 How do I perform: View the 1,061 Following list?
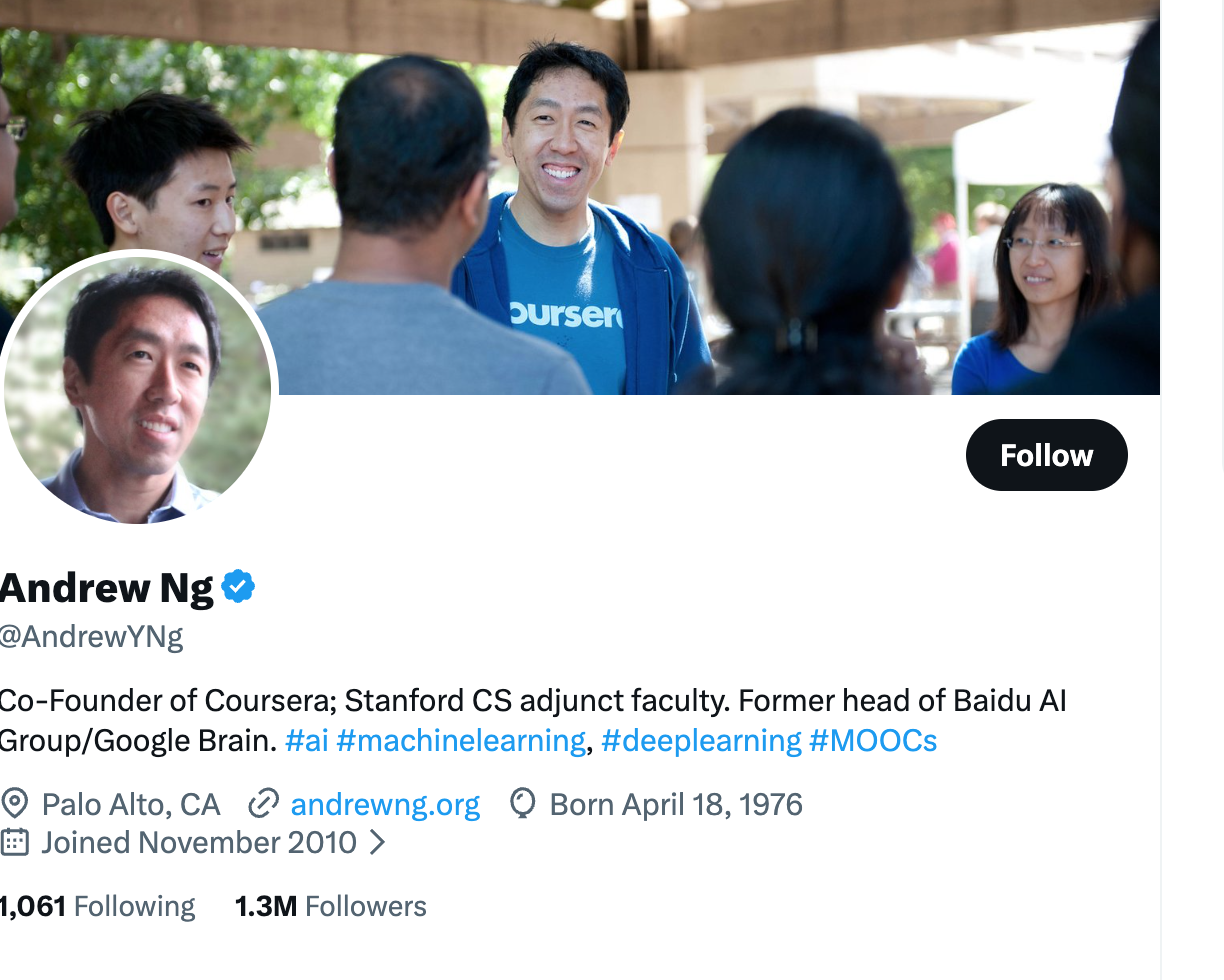click(98, 907)
